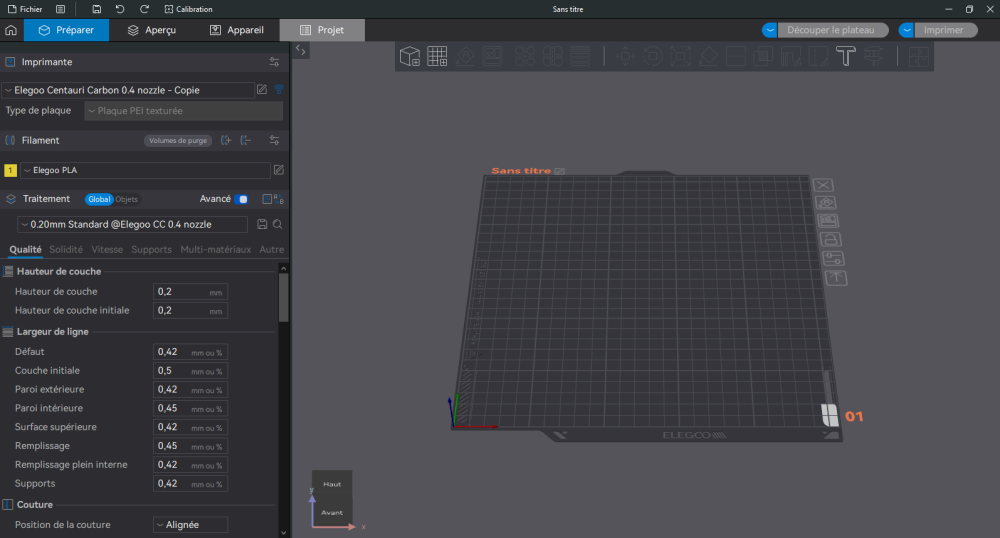Save the current process preset
1000x538 pixels.
[x=262, y=225]
